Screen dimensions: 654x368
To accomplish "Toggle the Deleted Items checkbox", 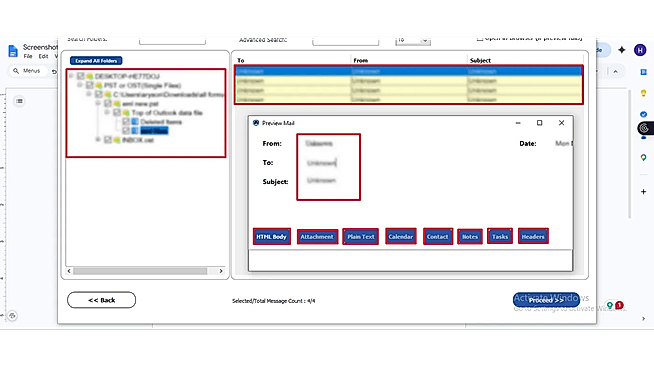I will (126, 122).
